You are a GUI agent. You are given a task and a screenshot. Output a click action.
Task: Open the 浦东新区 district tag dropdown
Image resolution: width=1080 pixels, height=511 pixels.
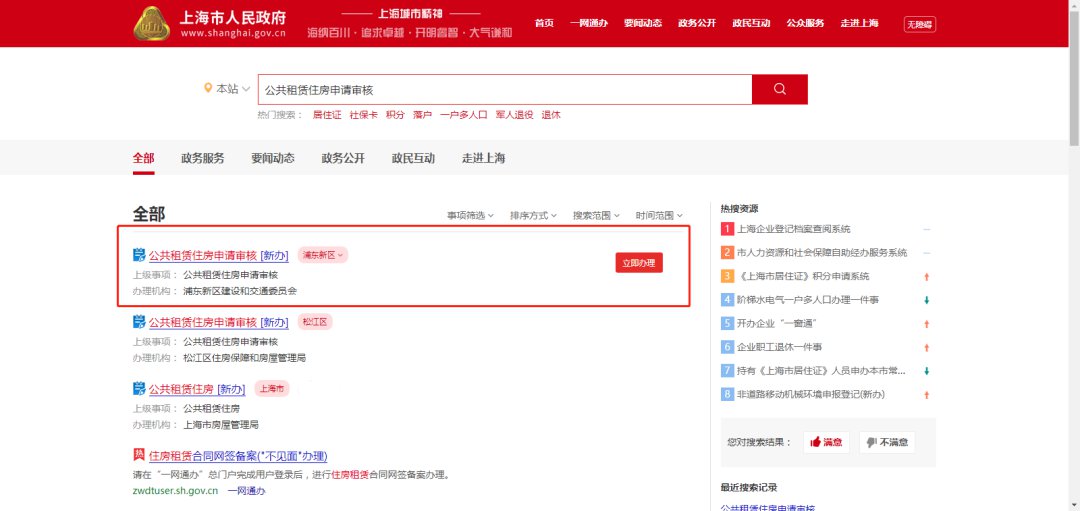(323, 255)
